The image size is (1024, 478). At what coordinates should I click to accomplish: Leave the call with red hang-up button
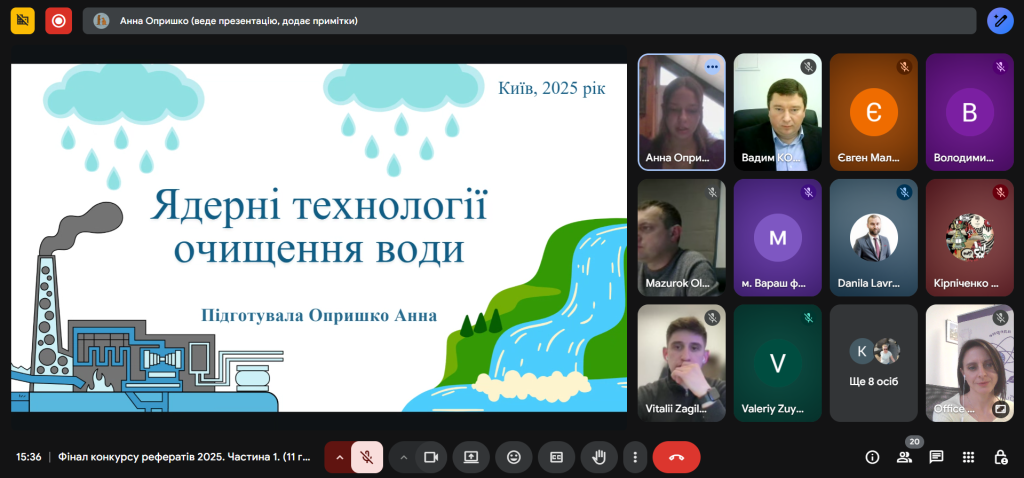click(676, 457)
